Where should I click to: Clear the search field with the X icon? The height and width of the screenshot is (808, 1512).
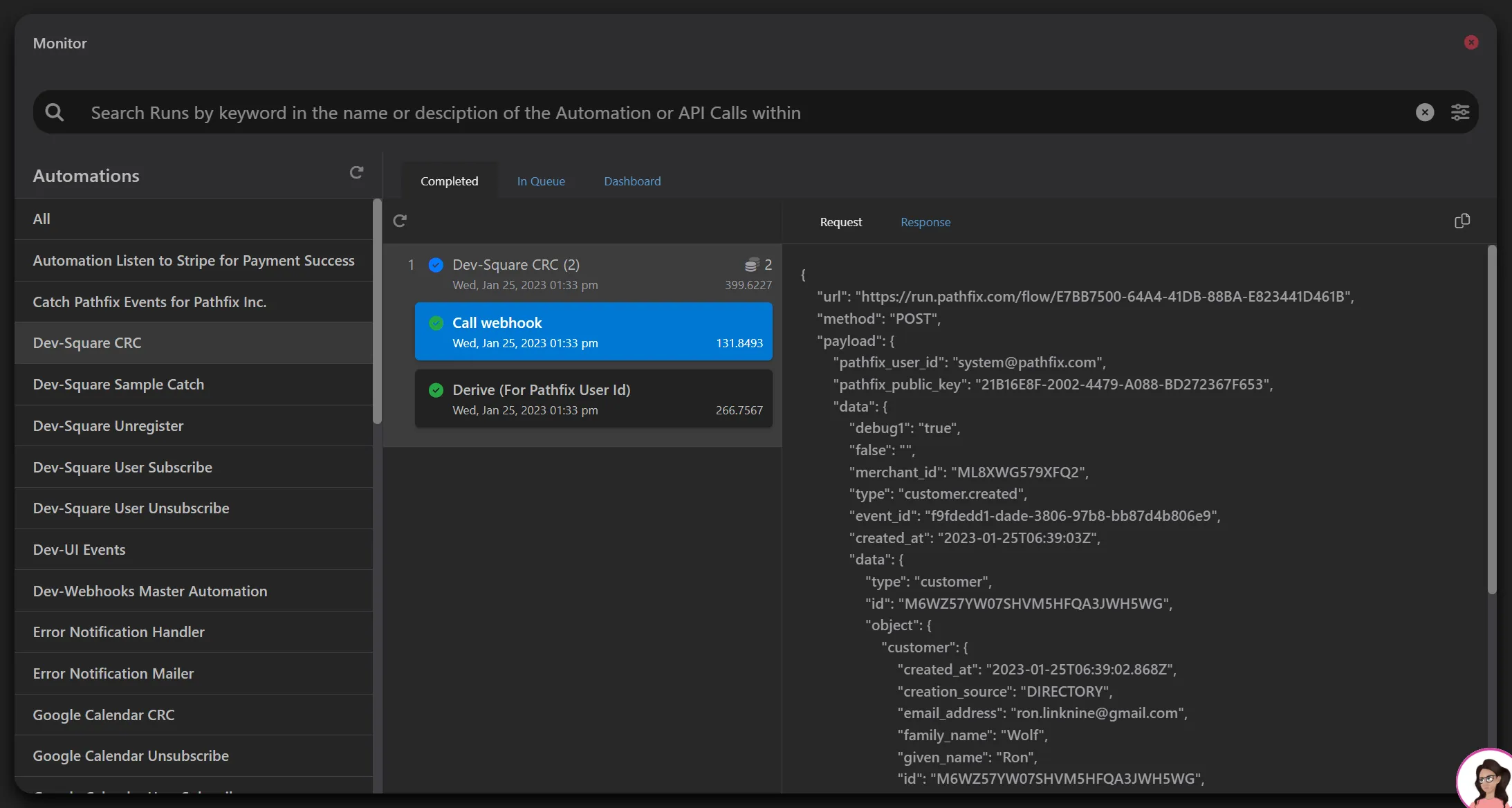coord(1425,112)
